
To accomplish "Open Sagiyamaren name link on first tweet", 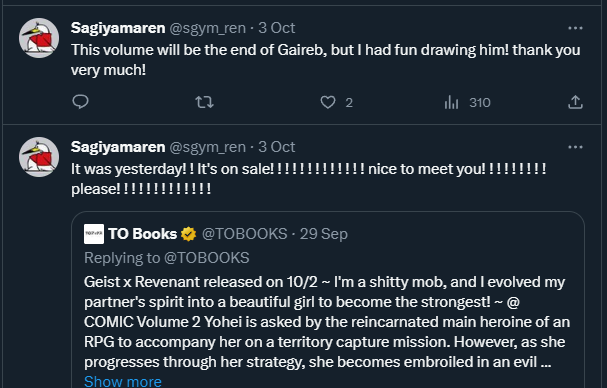I will coord(118,28).
